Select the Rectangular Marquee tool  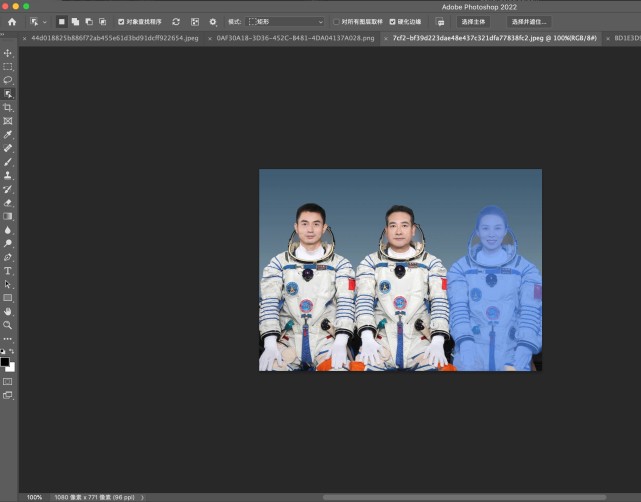point(8,67)
